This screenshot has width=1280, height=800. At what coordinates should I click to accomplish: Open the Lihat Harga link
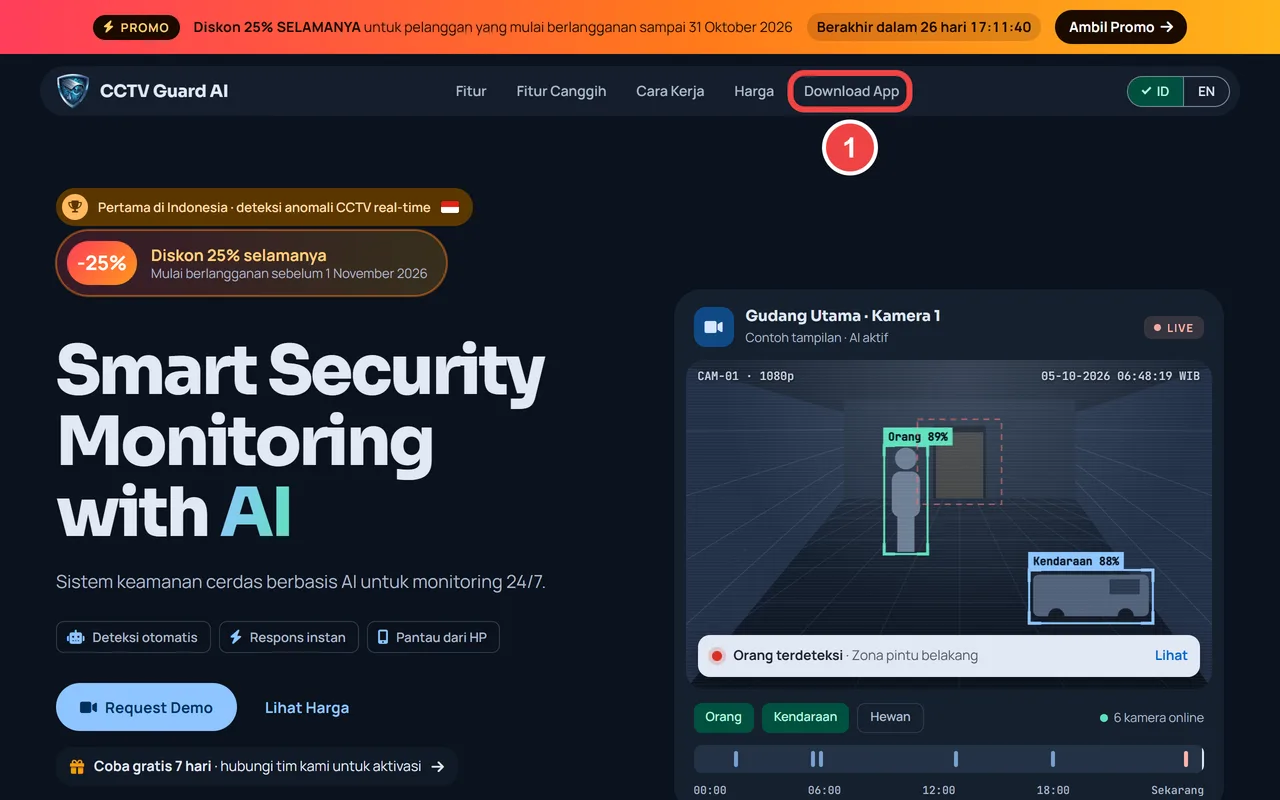pyautogui.click(x=307, y=707)
